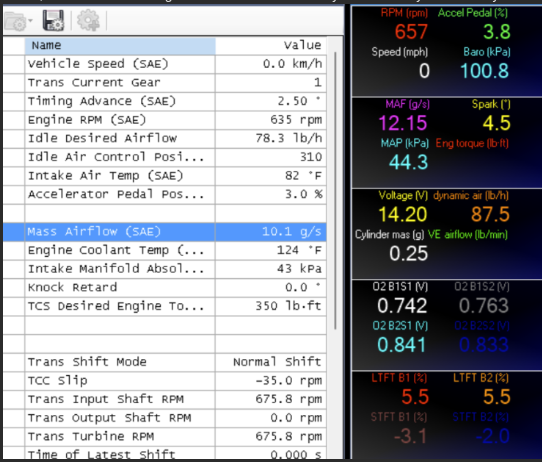Viewport: 542px width, 462px height.
Task: Select the TCC Slip channel row
Action: [165, 380]
